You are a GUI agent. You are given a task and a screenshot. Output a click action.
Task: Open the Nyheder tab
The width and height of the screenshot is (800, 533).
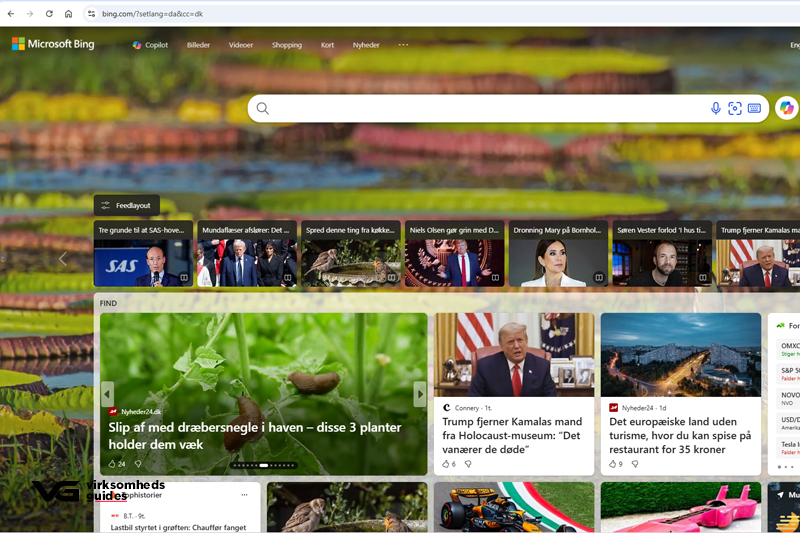(366, 45)
